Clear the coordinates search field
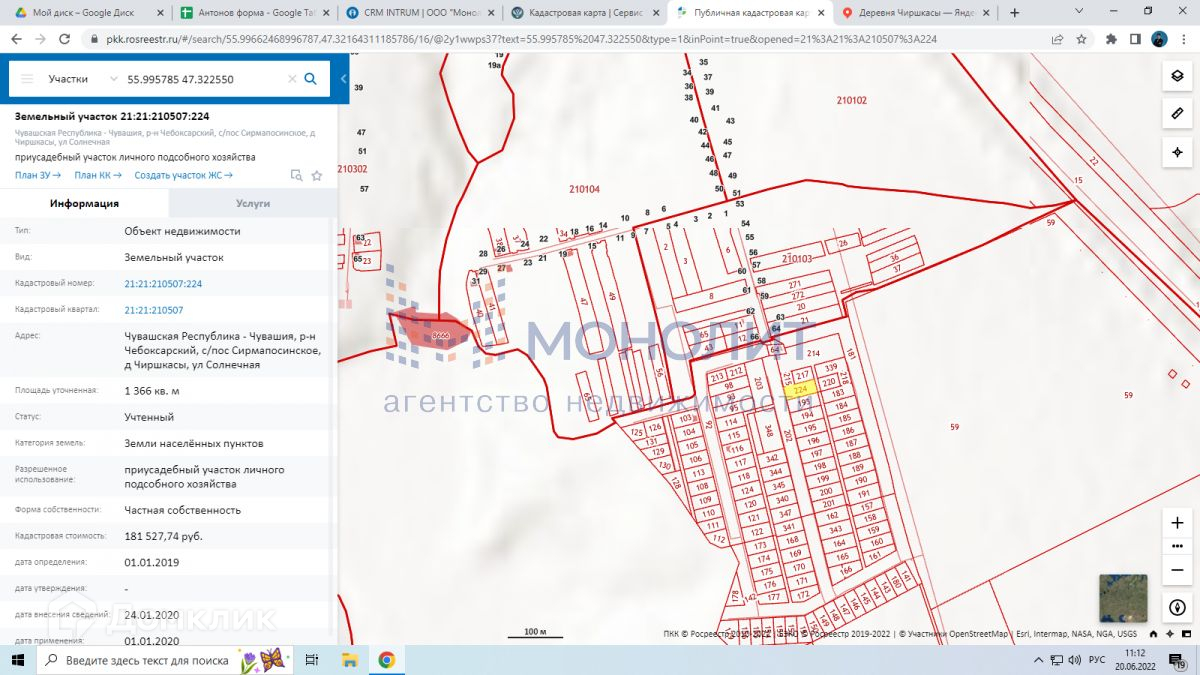 292,79
